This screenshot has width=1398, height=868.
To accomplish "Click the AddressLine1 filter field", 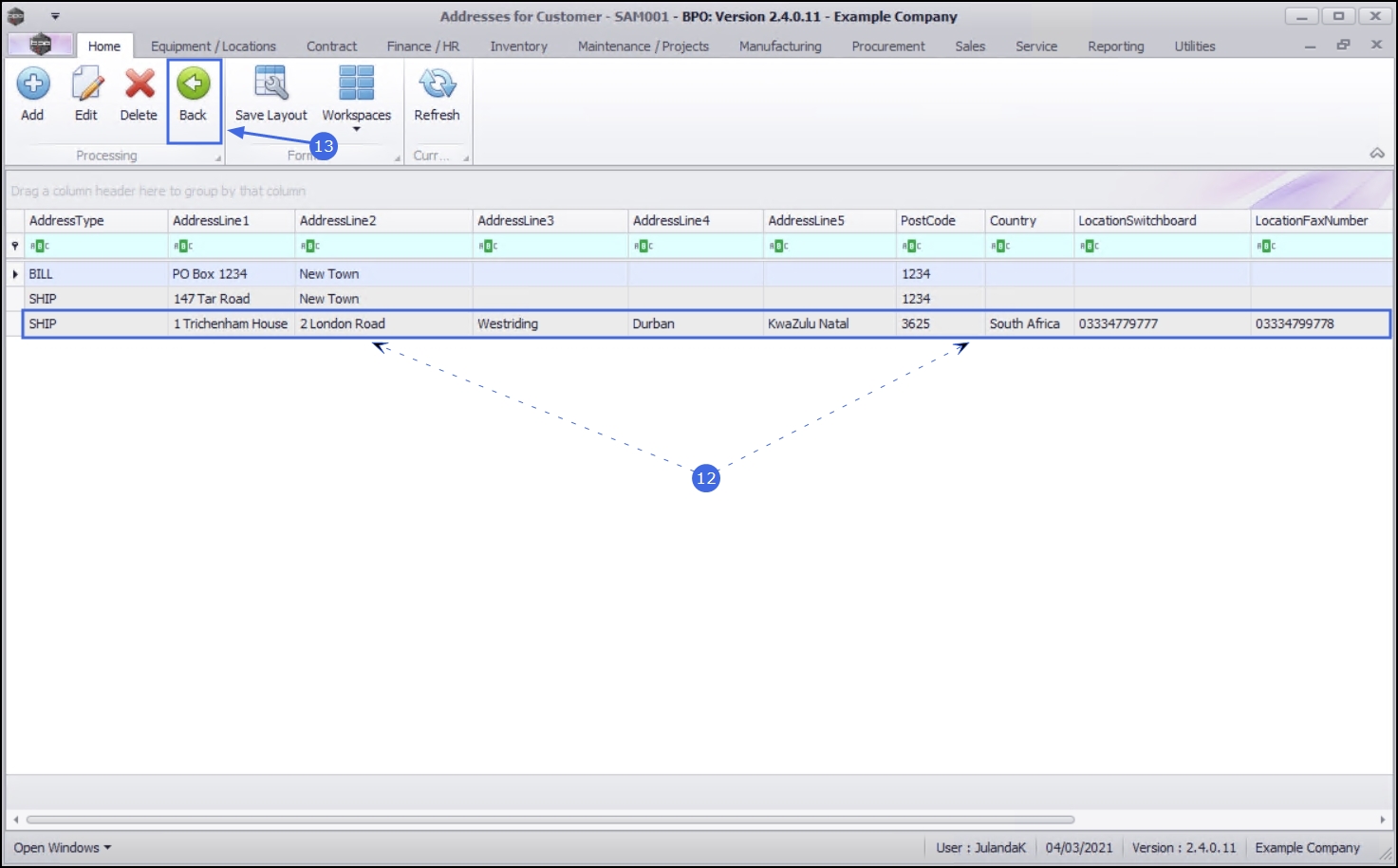I will point(232,246).
